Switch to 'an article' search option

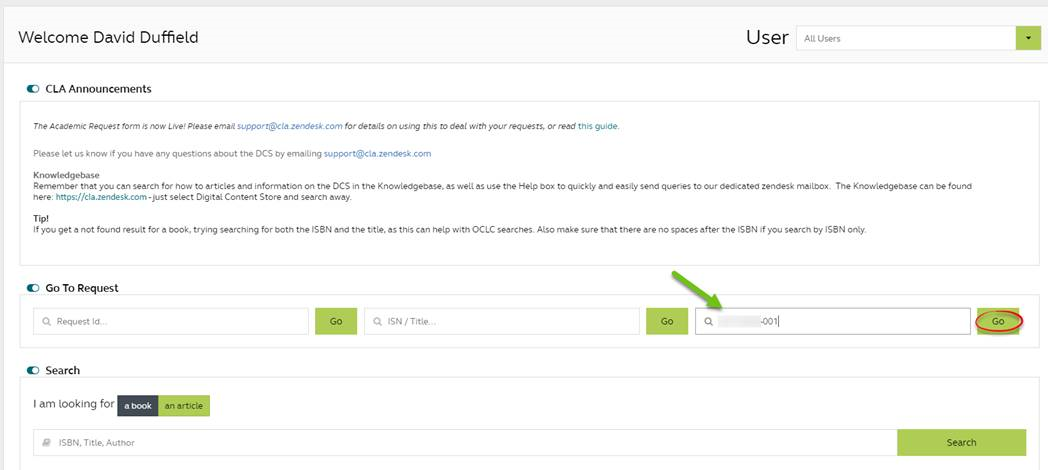click(184, 406)
